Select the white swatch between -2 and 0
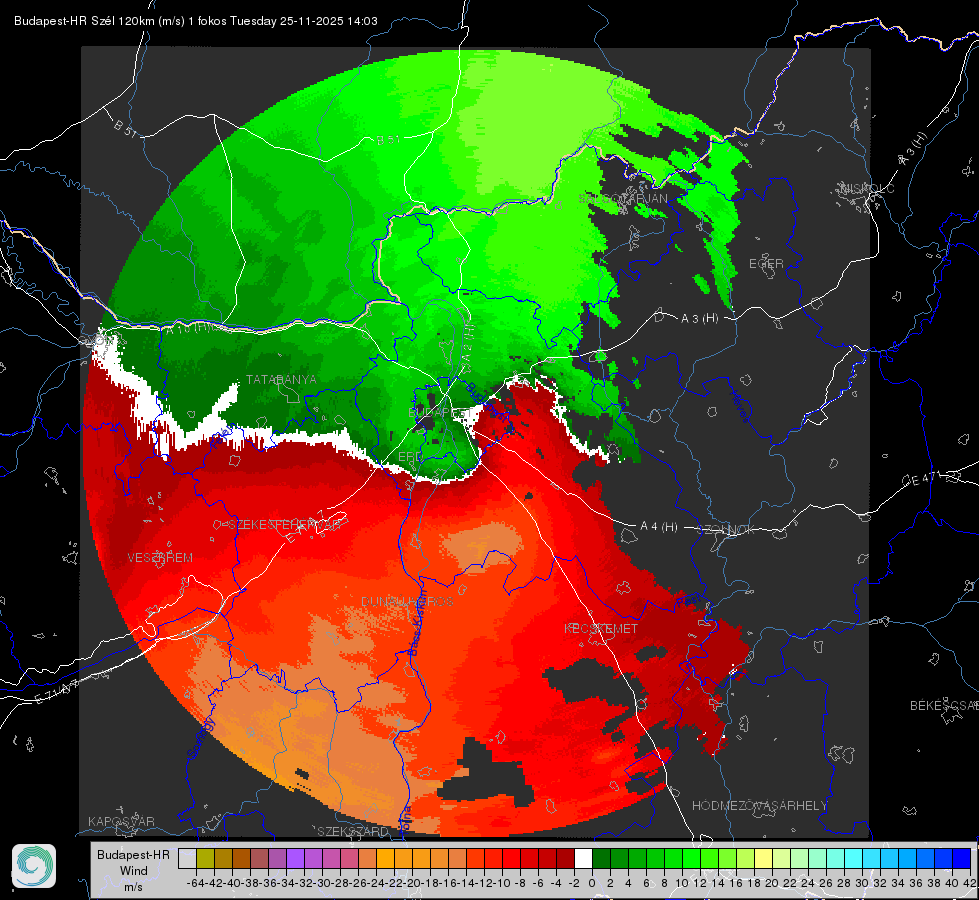Viewport: 979px width, 900px height. (583, 858)
